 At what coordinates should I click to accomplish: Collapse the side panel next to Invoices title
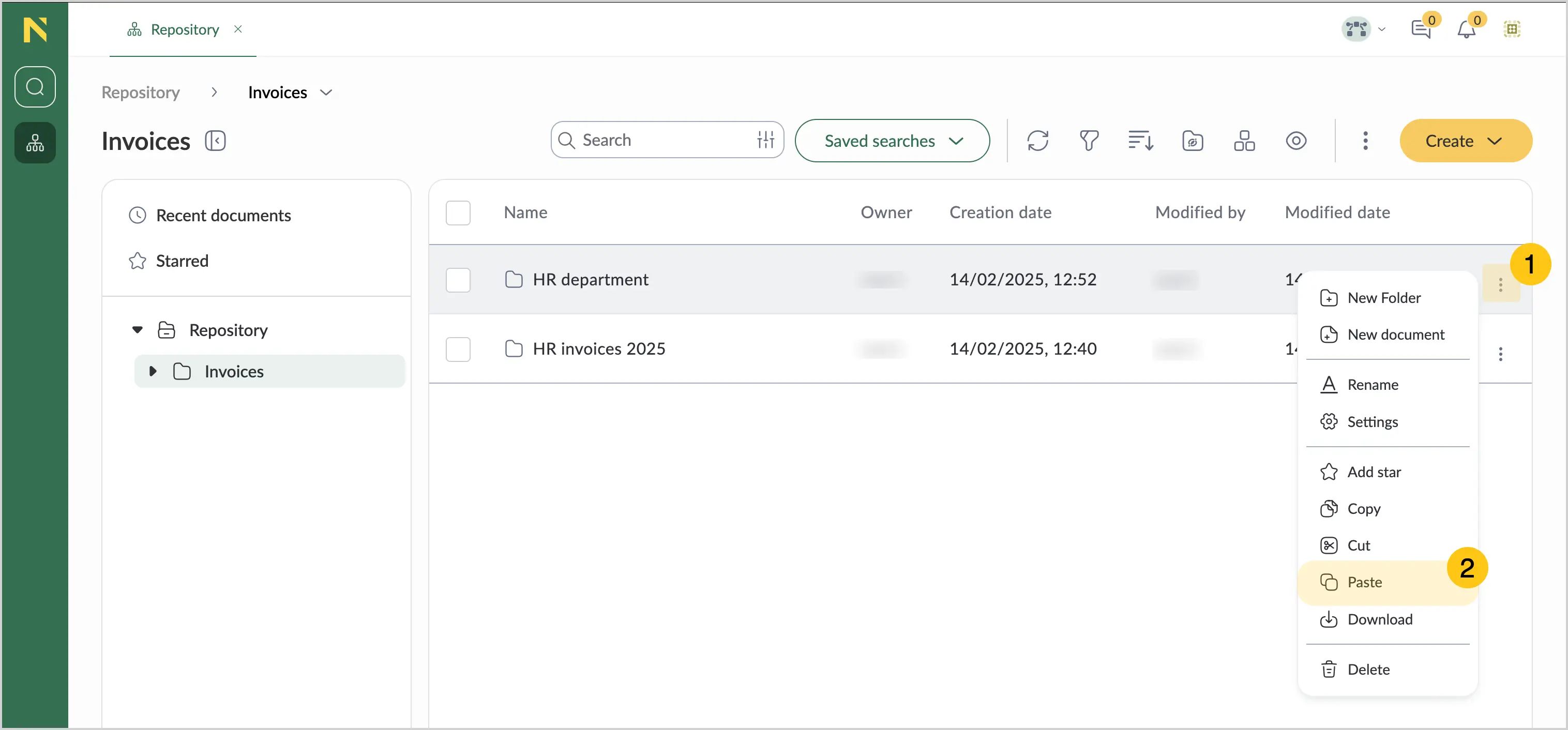(x=215, y=141)
